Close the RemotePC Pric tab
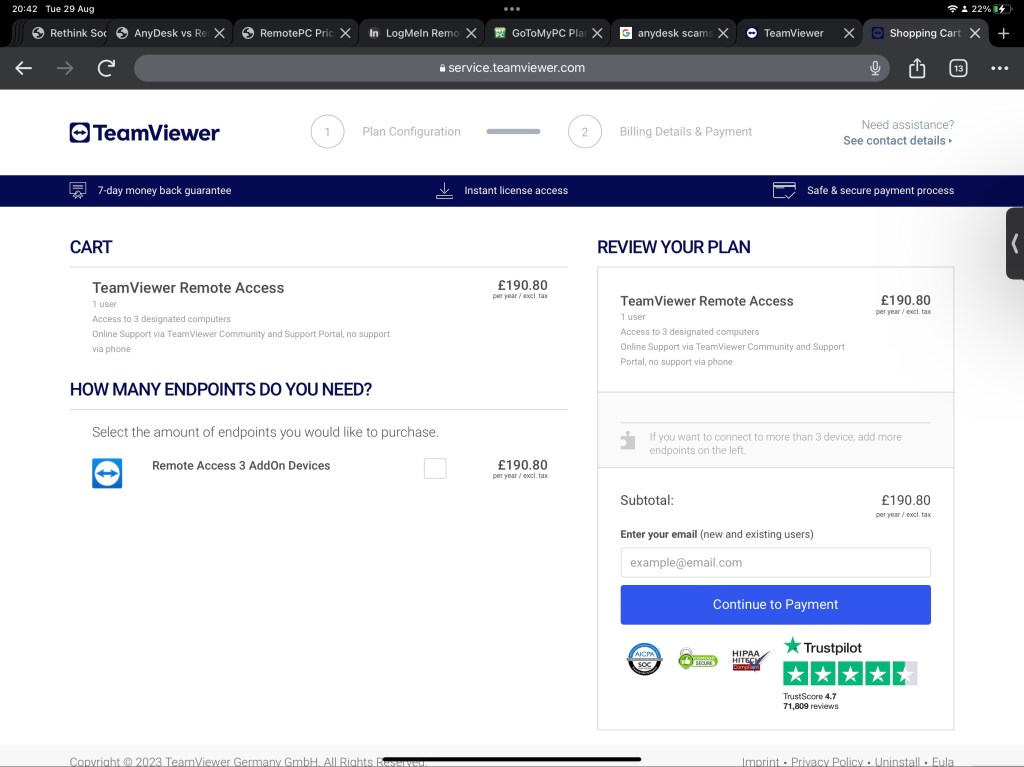 [x=345, y=33]
